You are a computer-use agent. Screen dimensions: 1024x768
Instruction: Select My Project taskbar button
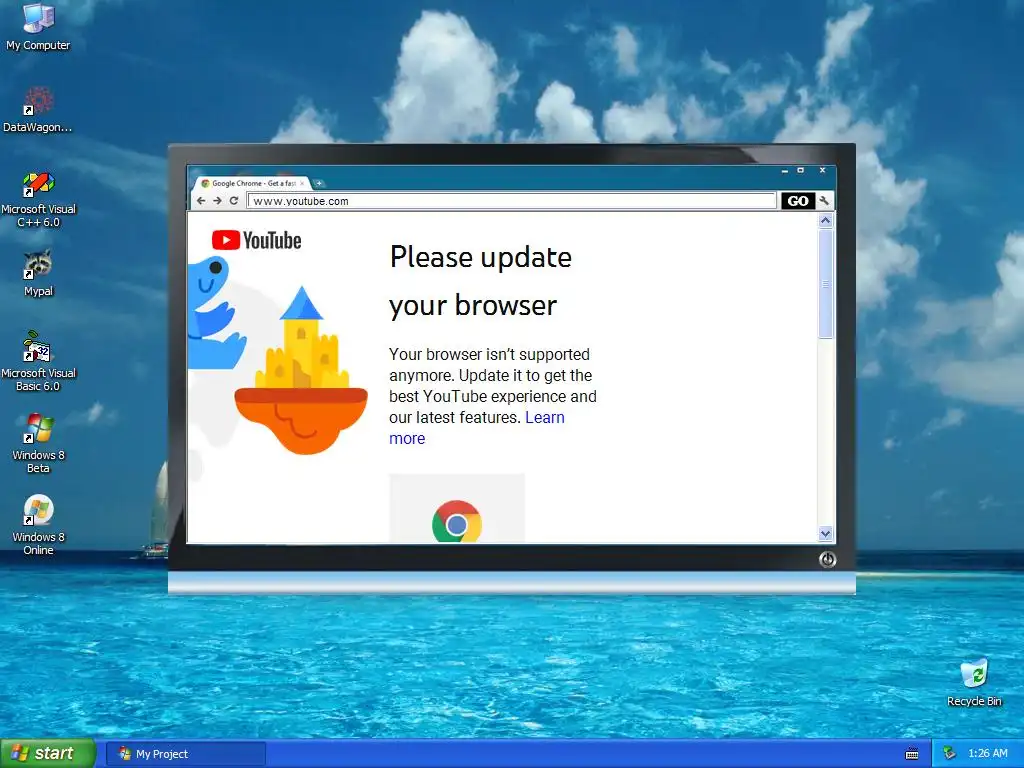[x=185, y=754]
